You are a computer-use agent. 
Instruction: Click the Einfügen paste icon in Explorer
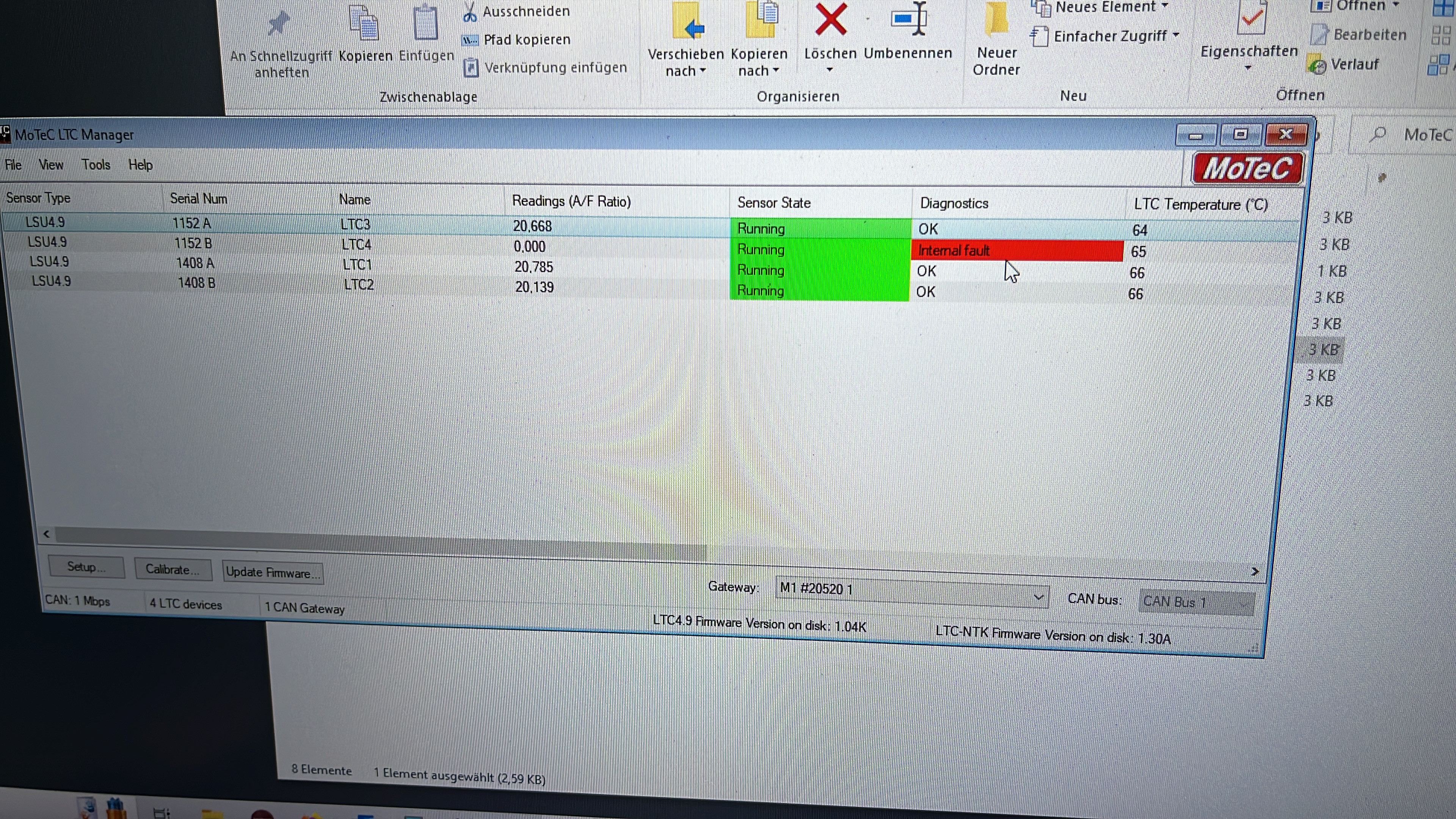425,23
